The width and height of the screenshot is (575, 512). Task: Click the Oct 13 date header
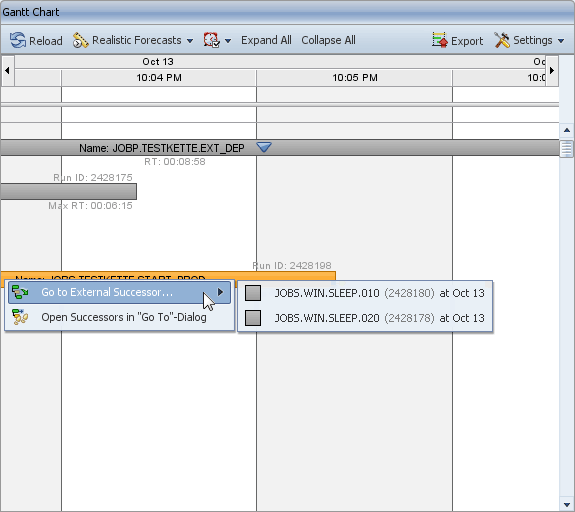pos(158,62)
